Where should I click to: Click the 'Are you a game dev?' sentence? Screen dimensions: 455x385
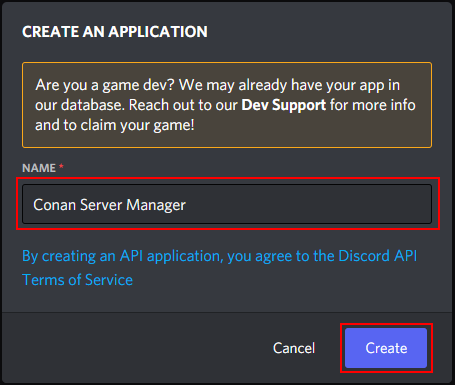[x=105, y=85]
